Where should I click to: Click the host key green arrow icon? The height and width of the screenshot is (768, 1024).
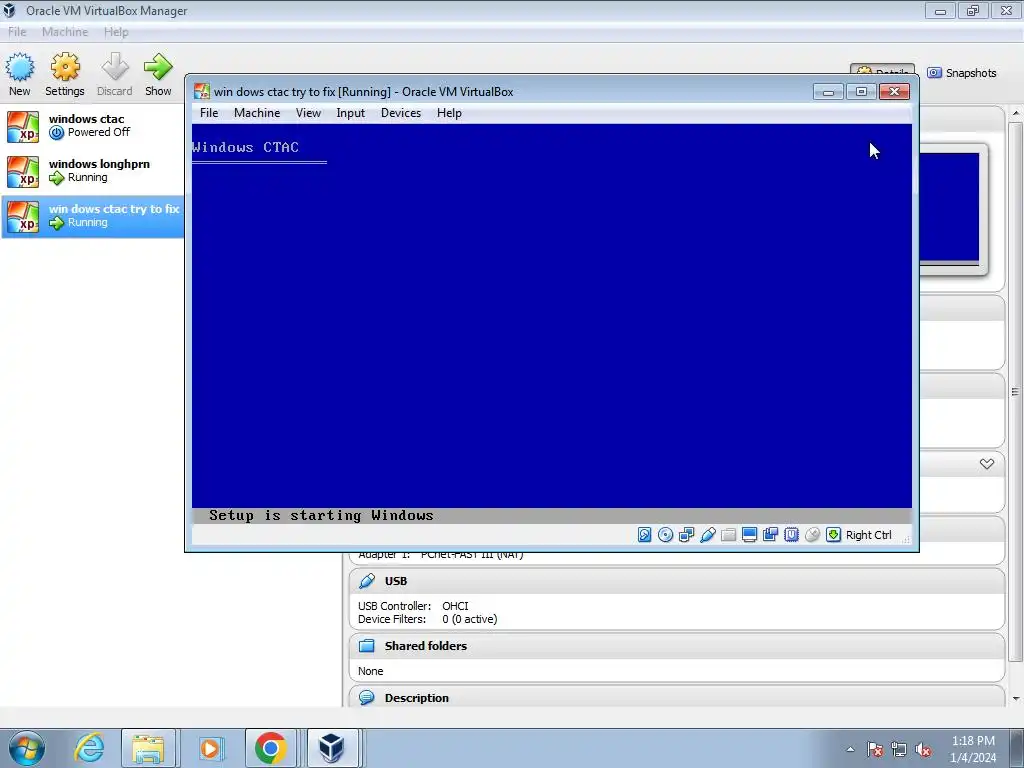[x=833, y=535]
